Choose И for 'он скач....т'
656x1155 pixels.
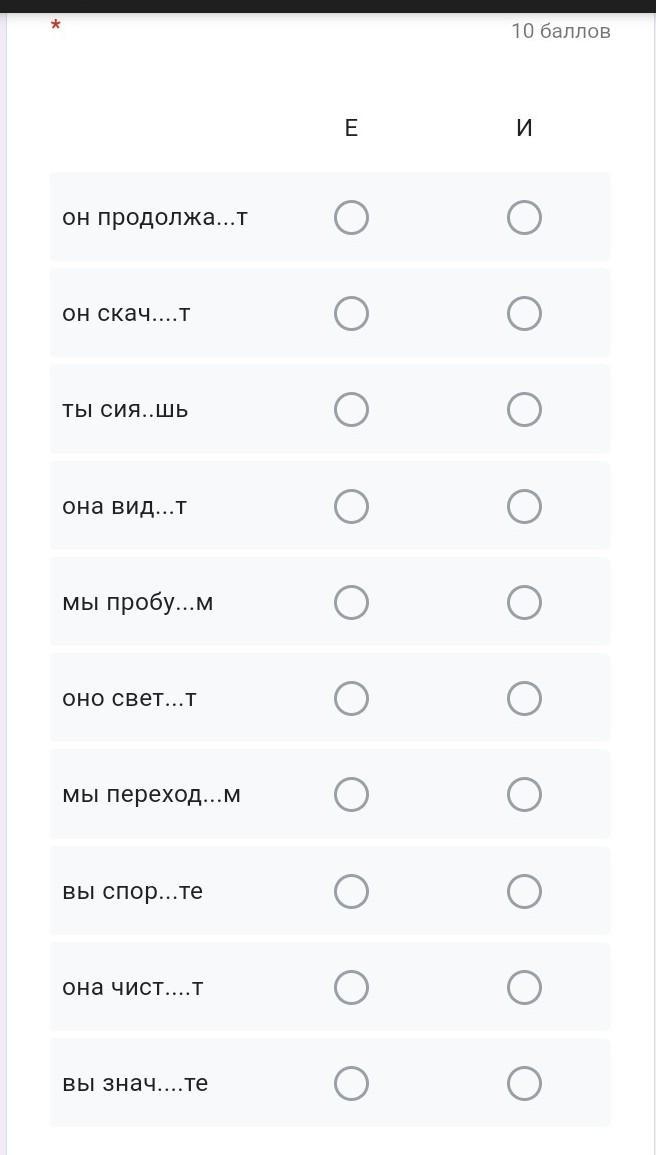click(x=524, y=313)
